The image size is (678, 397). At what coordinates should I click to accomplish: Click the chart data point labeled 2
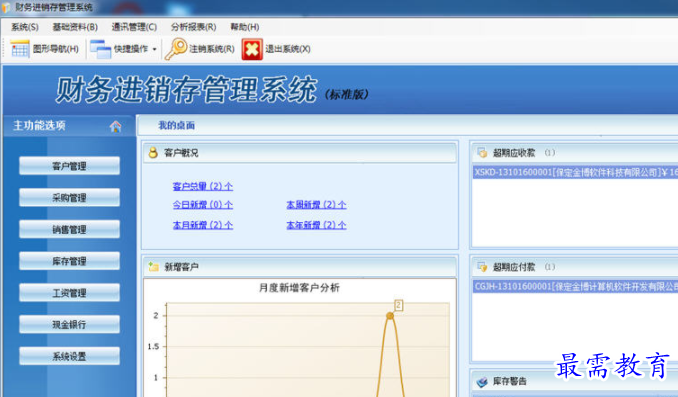pyautogui.click(x=390, y=316)
